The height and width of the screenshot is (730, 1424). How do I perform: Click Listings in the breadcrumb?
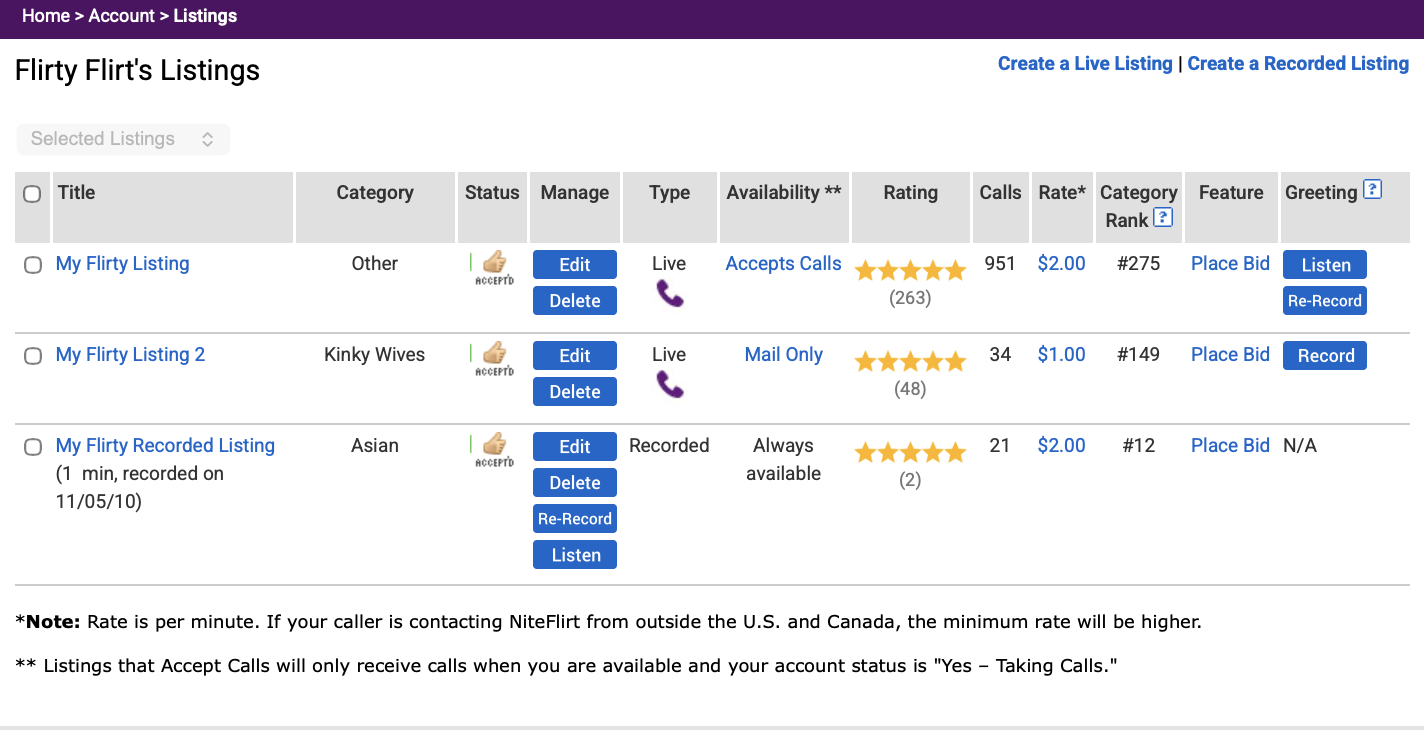pos(205,16)
